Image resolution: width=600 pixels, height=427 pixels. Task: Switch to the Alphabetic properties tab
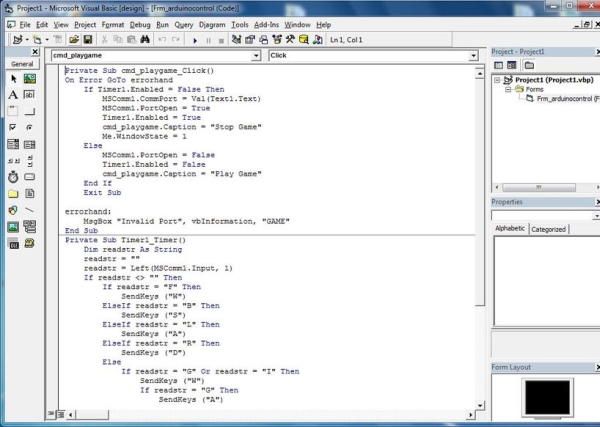[510, 228]
